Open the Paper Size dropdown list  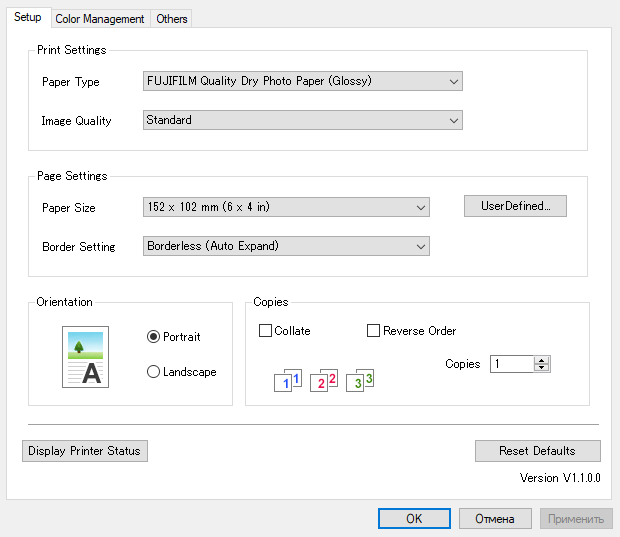286,207
